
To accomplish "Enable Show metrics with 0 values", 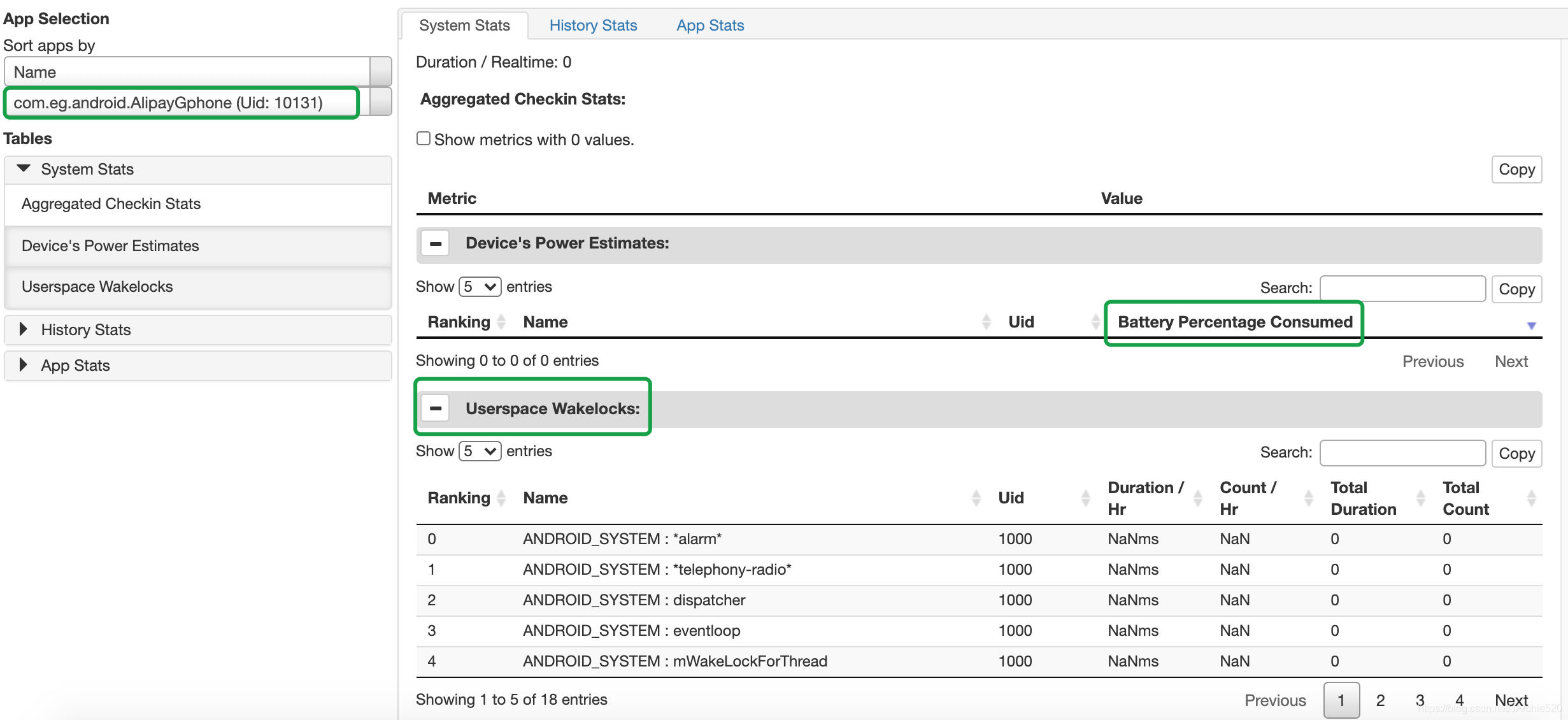I will [x=424, y=139].
